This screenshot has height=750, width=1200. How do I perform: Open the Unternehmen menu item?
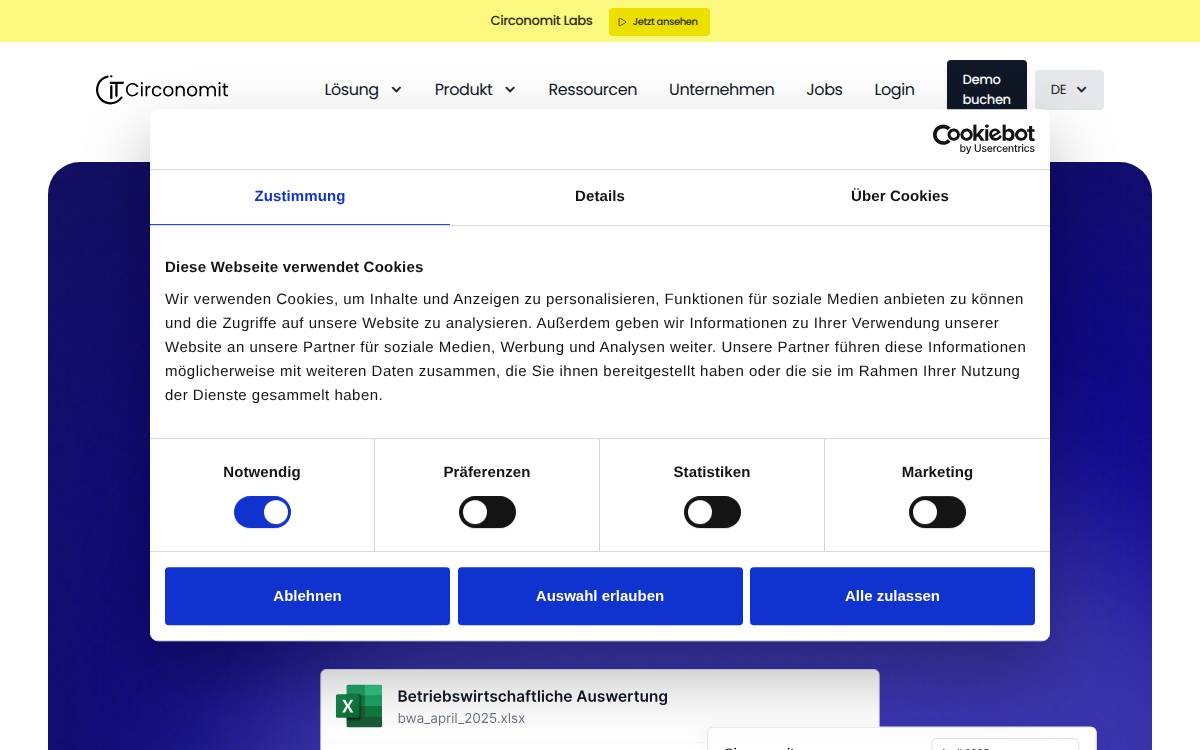pyautogui.click(x=722, y=90)
